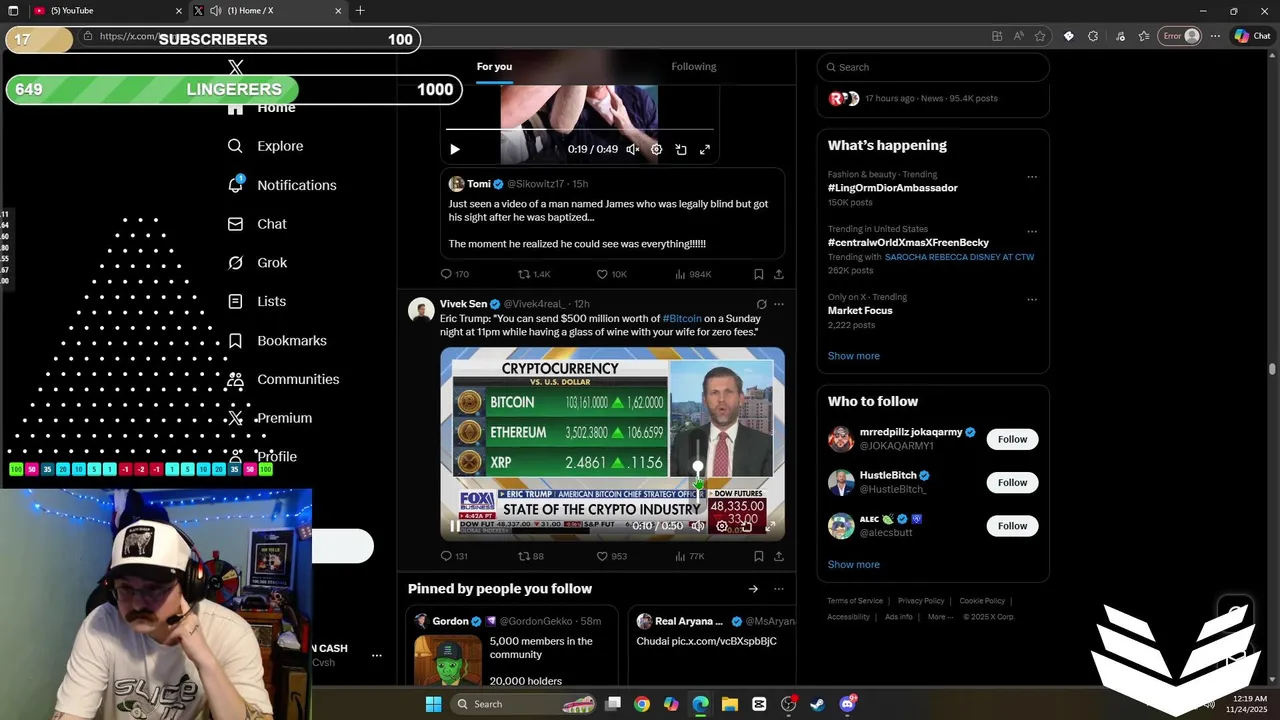Show more trends under What's happening
Viewport: 1280px width, 720px height.
(x=854, y=356)
